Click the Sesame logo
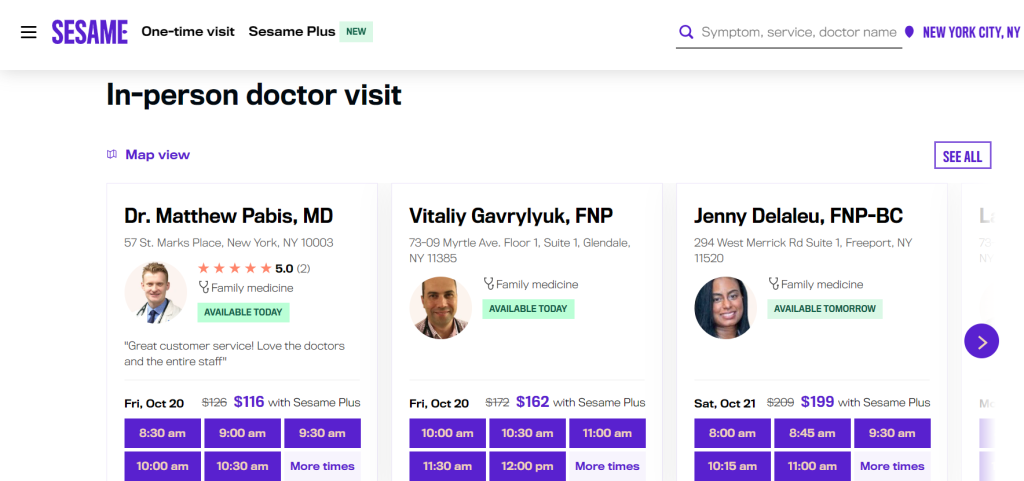The image size is (1024, 481). click(90, 32)
